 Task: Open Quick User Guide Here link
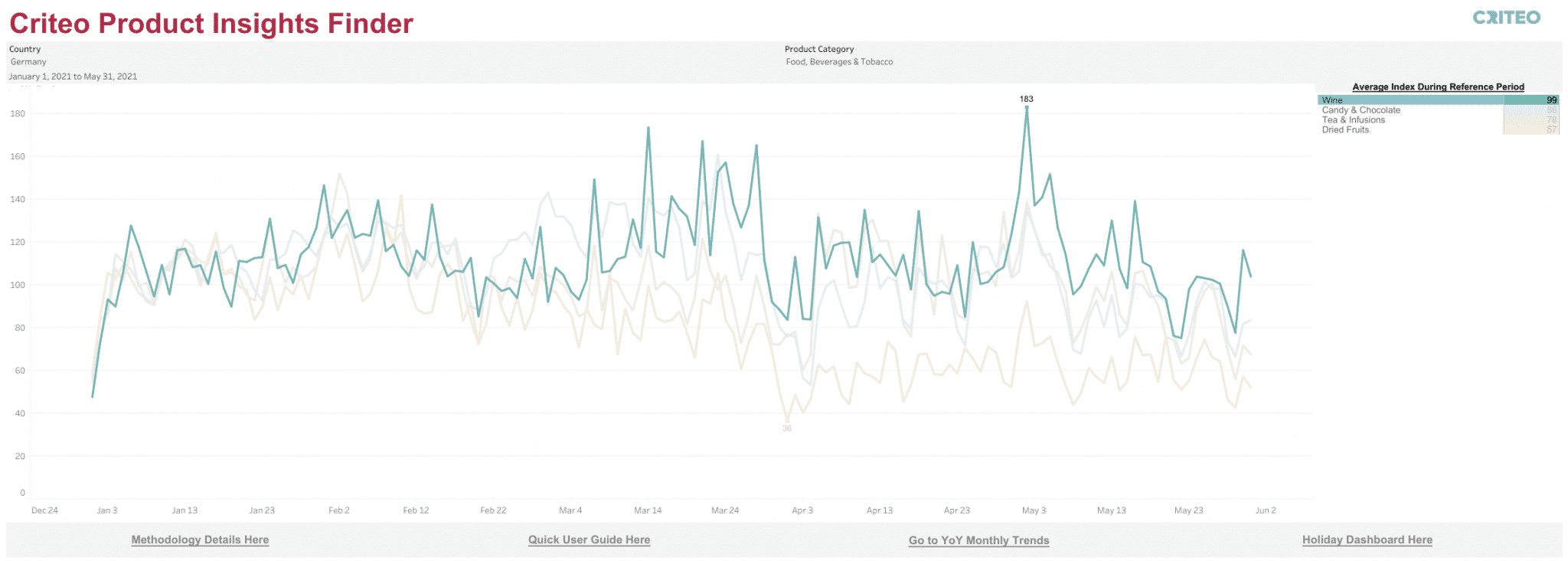(589, 540)
